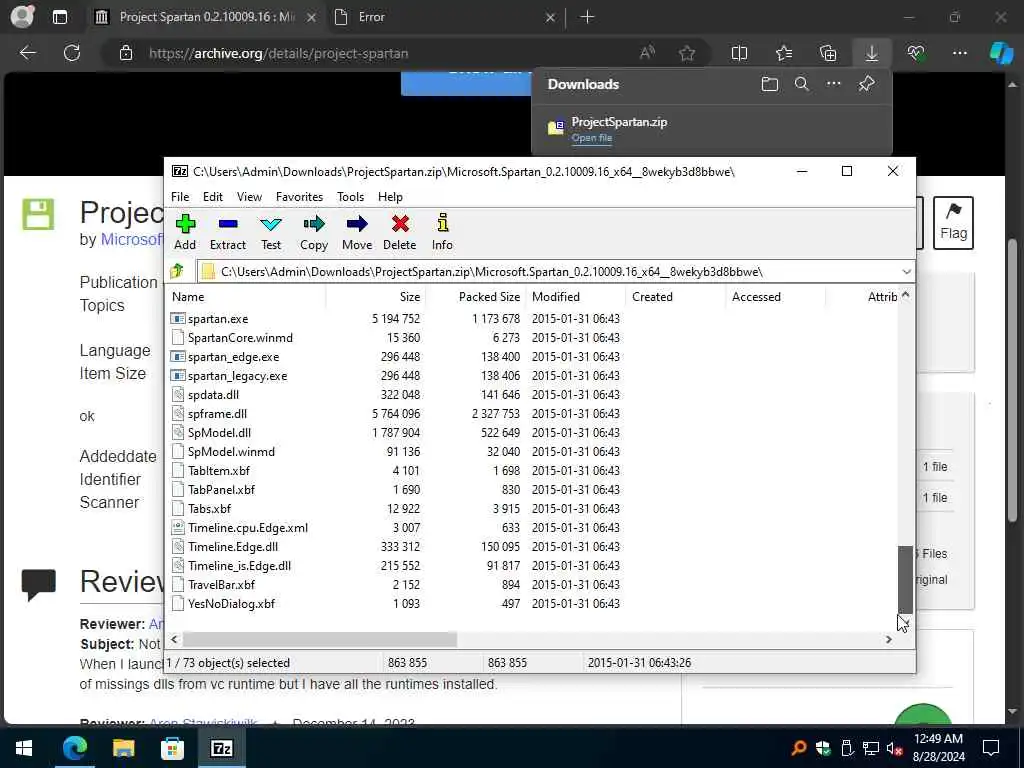Open the Edit menu

pyautogui.click(x=213, y=197)
